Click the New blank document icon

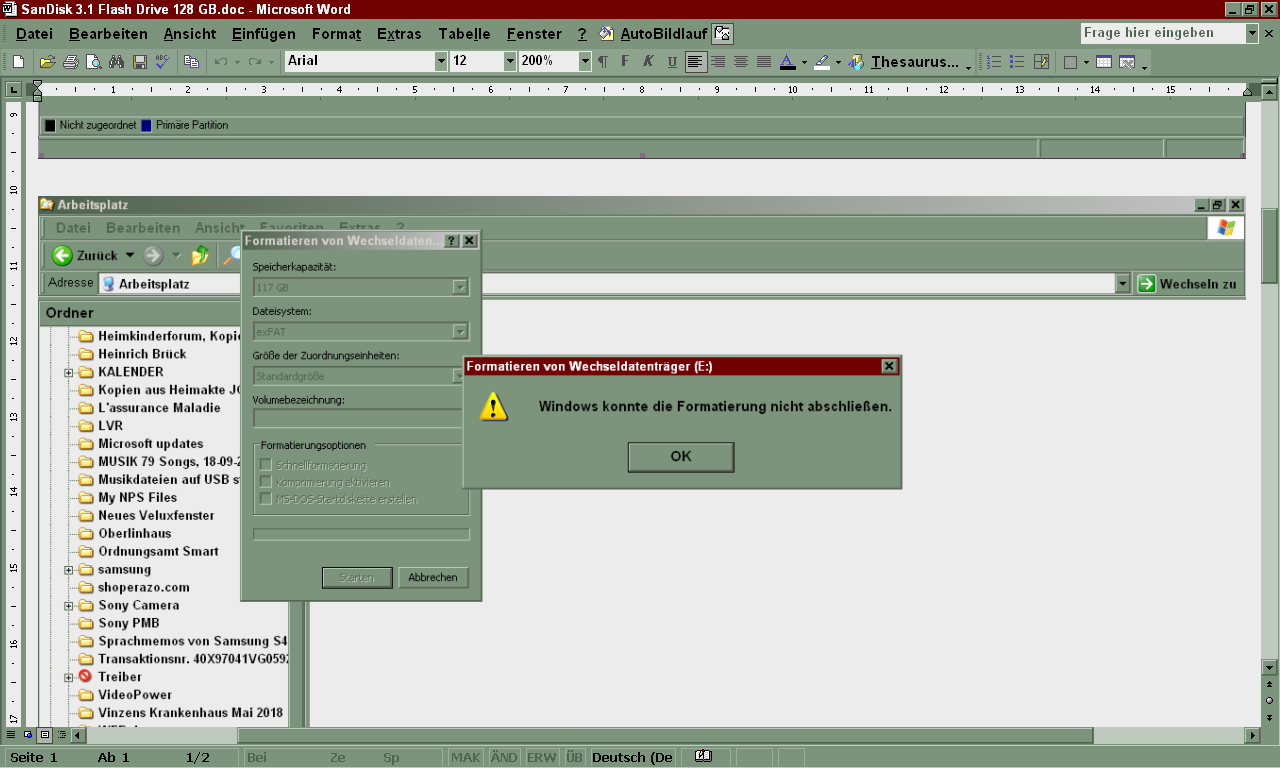18,62
